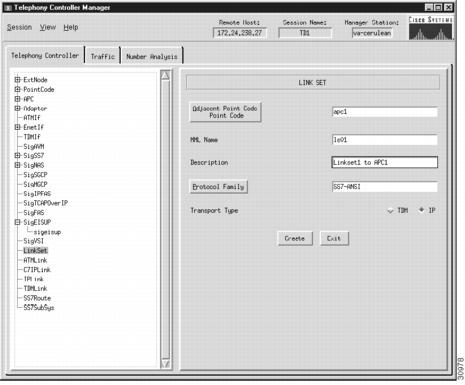The image size is (465, 385).
Task: Click the Adjacent Point Code button
Action: pos(225,112)
